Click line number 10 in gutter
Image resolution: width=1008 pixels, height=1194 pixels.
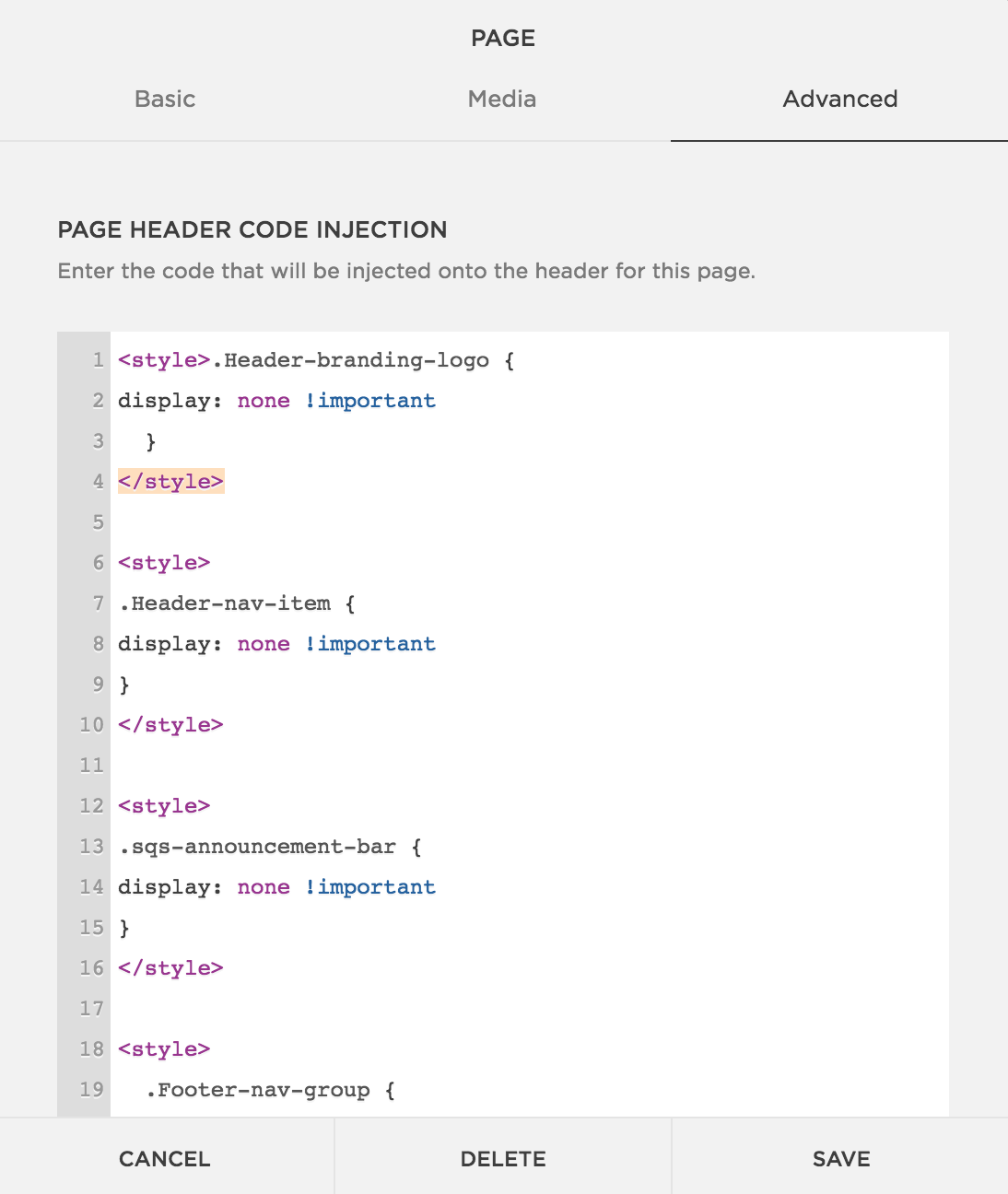pos(91,725)
